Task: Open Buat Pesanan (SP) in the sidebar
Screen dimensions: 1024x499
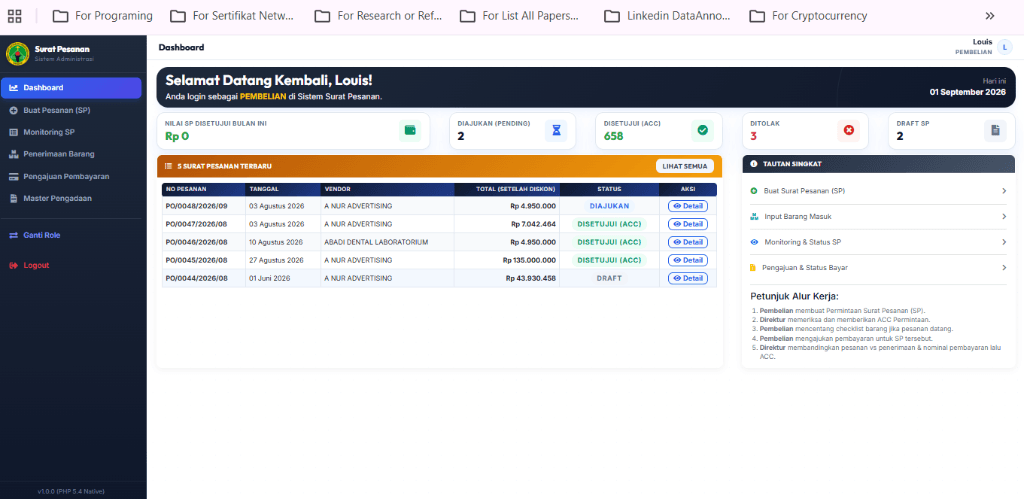Action: [73, 110]
